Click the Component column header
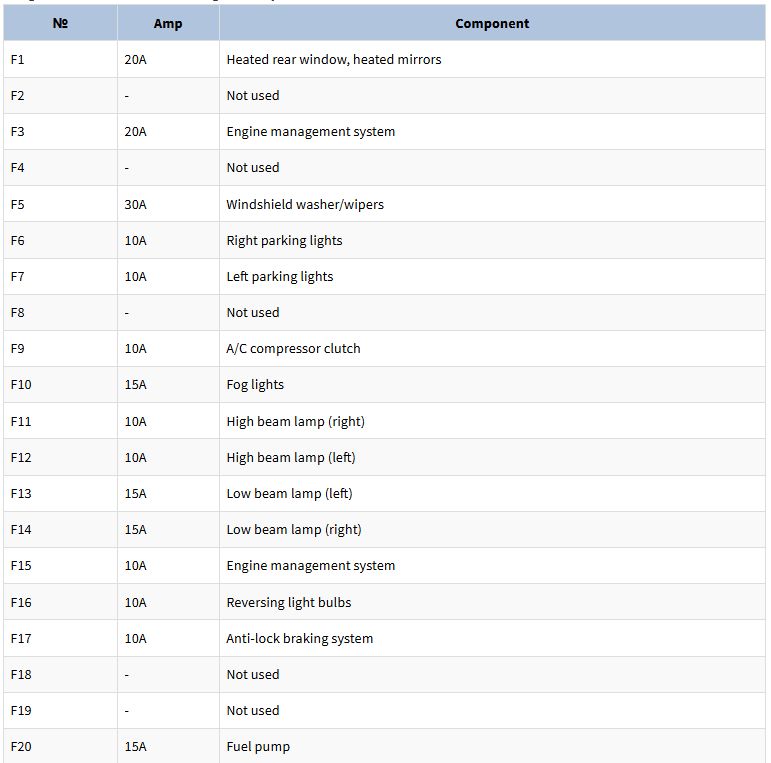 (492, 23)
